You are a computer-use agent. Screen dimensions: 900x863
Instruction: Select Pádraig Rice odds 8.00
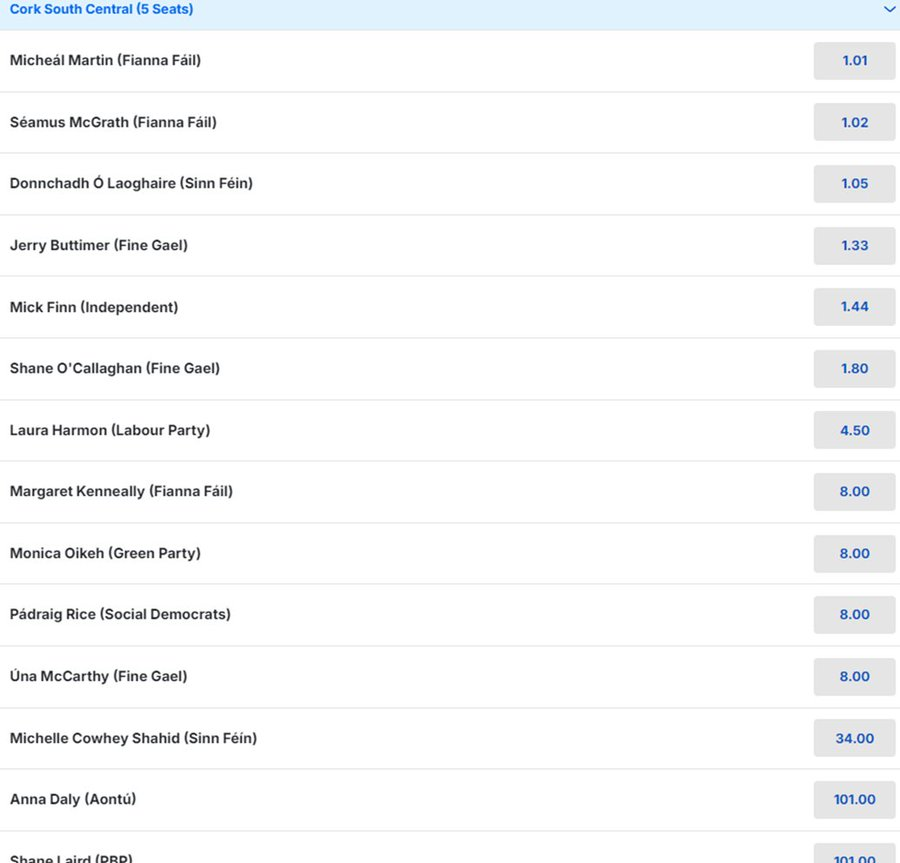pyautogui.click(x=854, y=615)
